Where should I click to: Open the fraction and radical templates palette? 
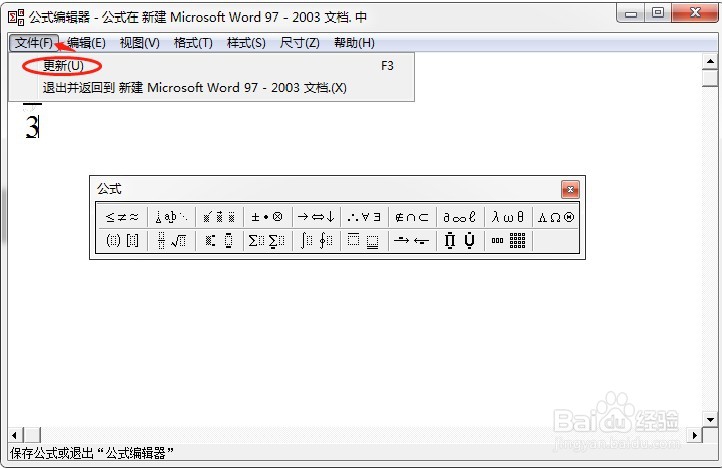[x=171, y=240]
